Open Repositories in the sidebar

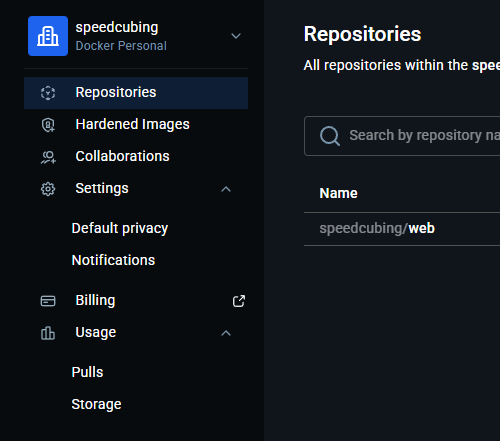click(x=136, y=93)
